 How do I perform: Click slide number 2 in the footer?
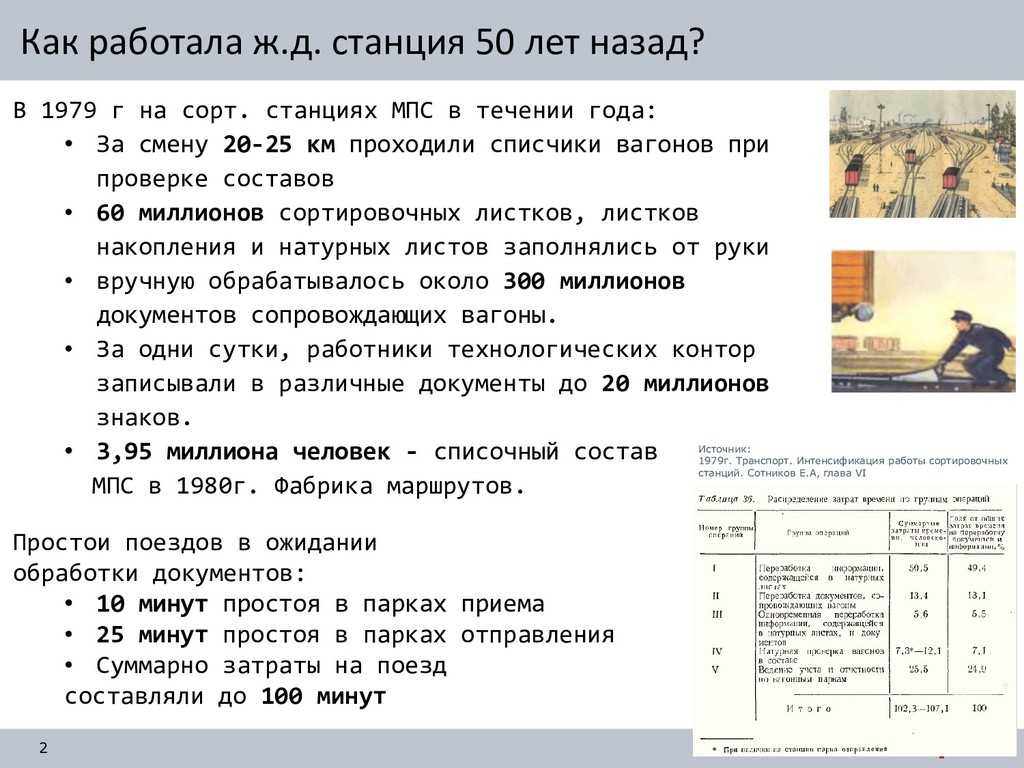43,749
